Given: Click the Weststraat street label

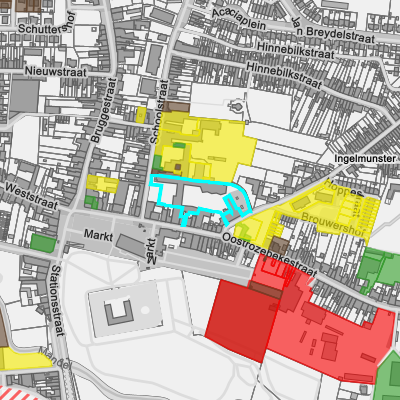Looking at the screenshot, I should point(32,196).
